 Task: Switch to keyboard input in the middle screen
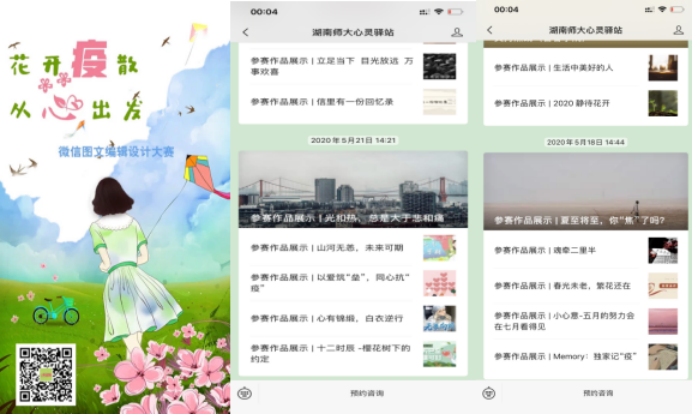245,393
